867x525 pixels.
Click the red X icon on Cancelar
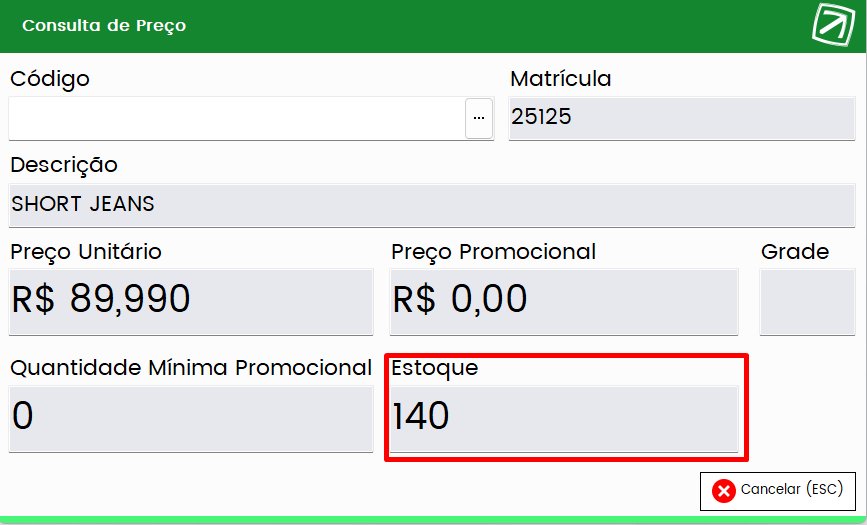pos(723,491)
